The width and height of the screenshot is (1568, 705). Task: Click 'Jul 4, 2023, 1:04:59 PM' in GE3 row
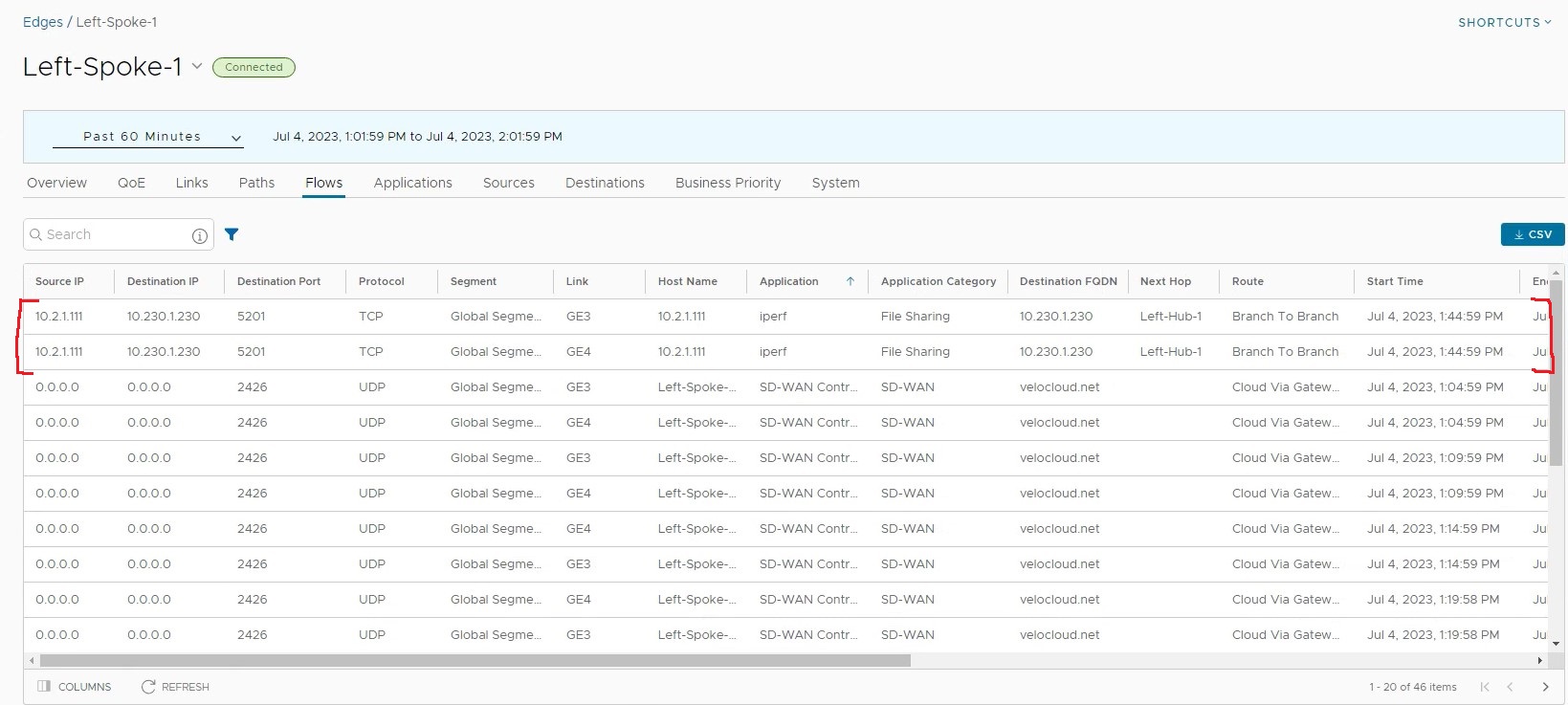(1435, 387)
